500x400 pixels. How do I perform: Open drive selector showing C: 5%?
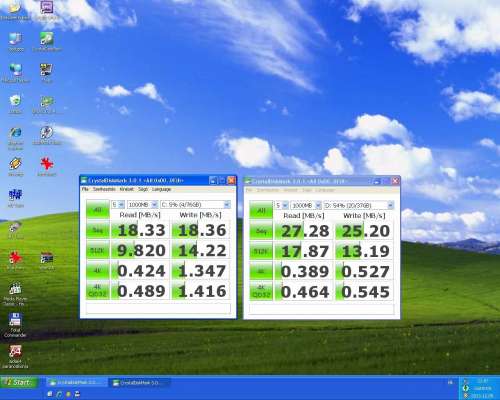[195, 204]
